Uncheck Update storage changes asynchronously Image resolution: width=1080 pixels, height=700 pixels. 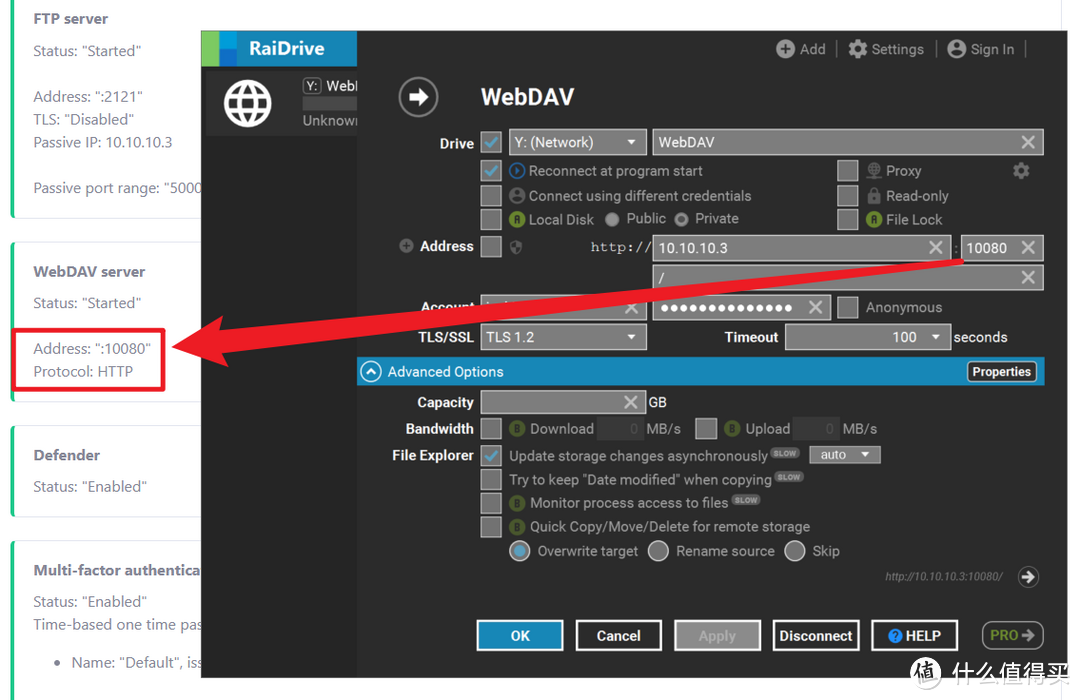coord(491,455)
